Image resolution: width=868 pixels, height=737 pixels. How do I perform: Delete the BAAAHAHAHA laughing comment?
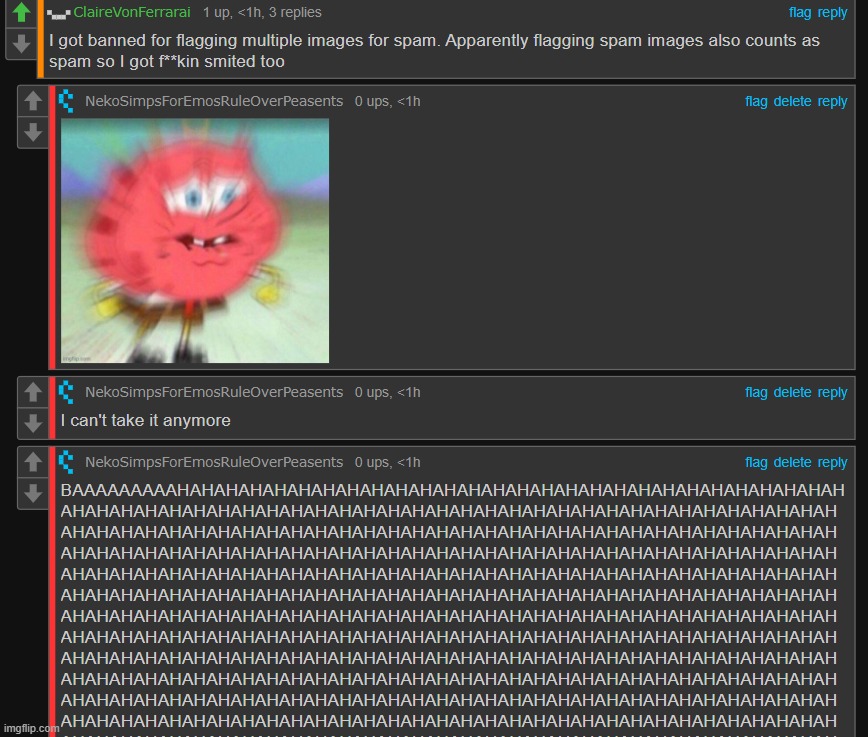792,462
